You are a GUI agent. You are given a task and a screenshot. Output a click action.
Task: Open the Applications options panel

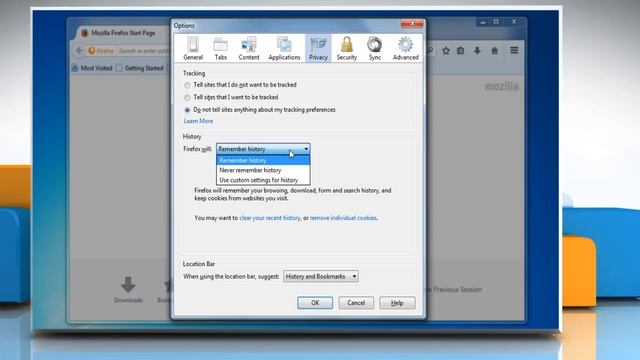click(x=284, y=49)
